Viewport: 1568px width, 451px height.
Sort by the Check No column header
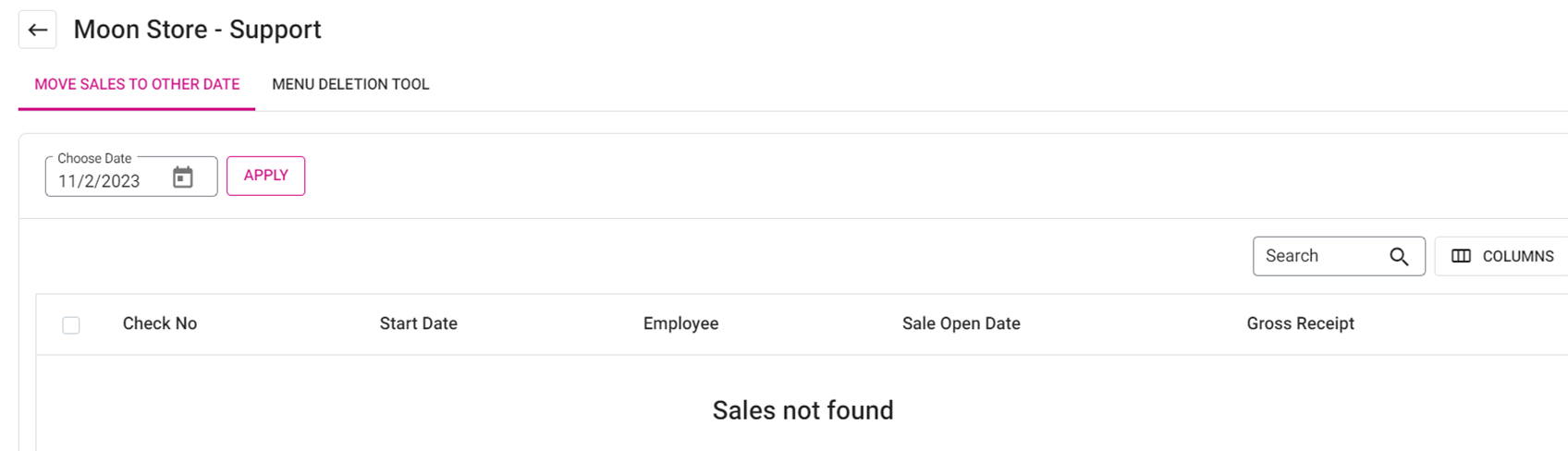(x=160, y=323)
